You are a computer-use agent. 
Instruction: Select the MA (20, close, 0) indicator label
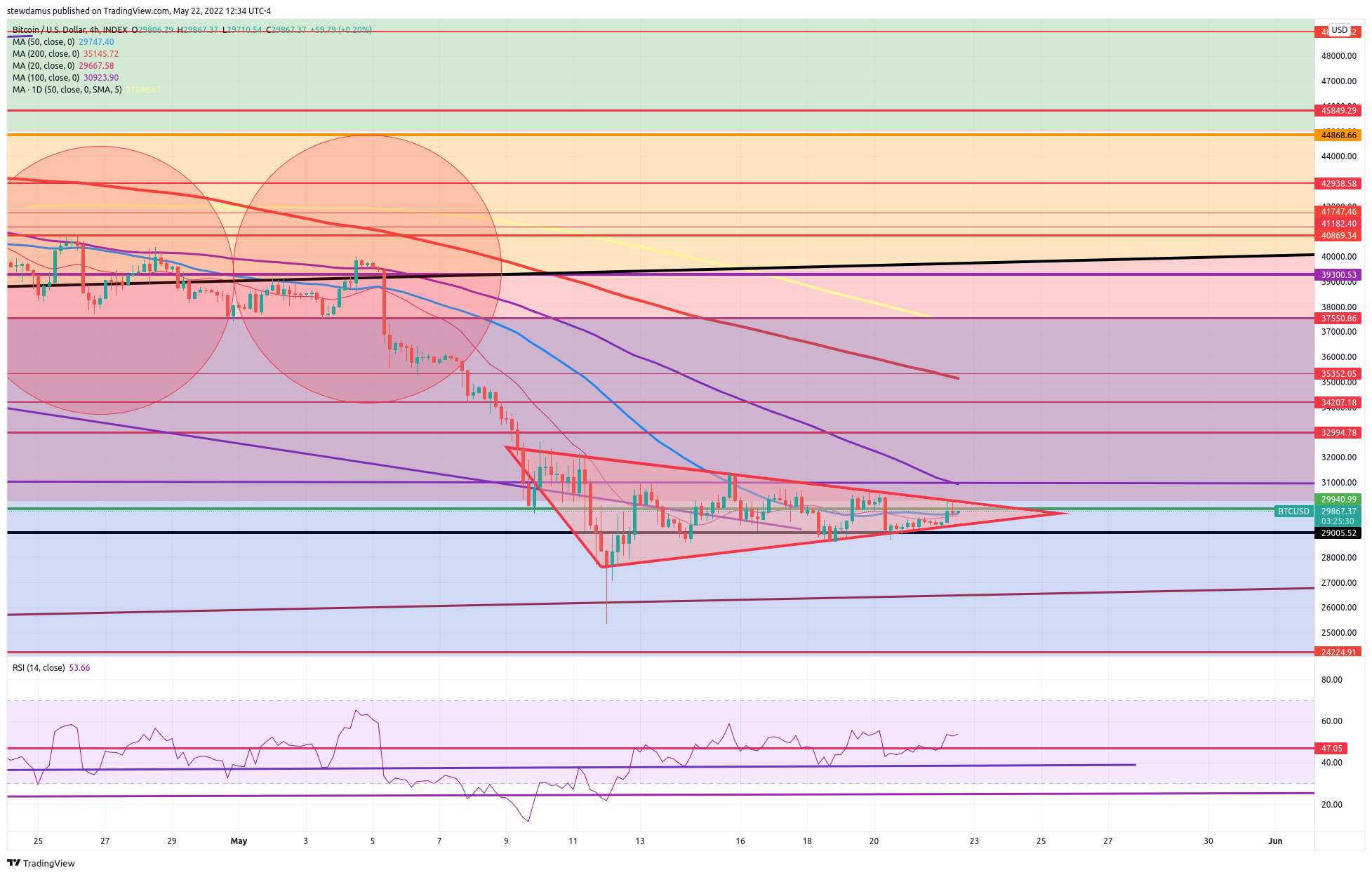44,66
